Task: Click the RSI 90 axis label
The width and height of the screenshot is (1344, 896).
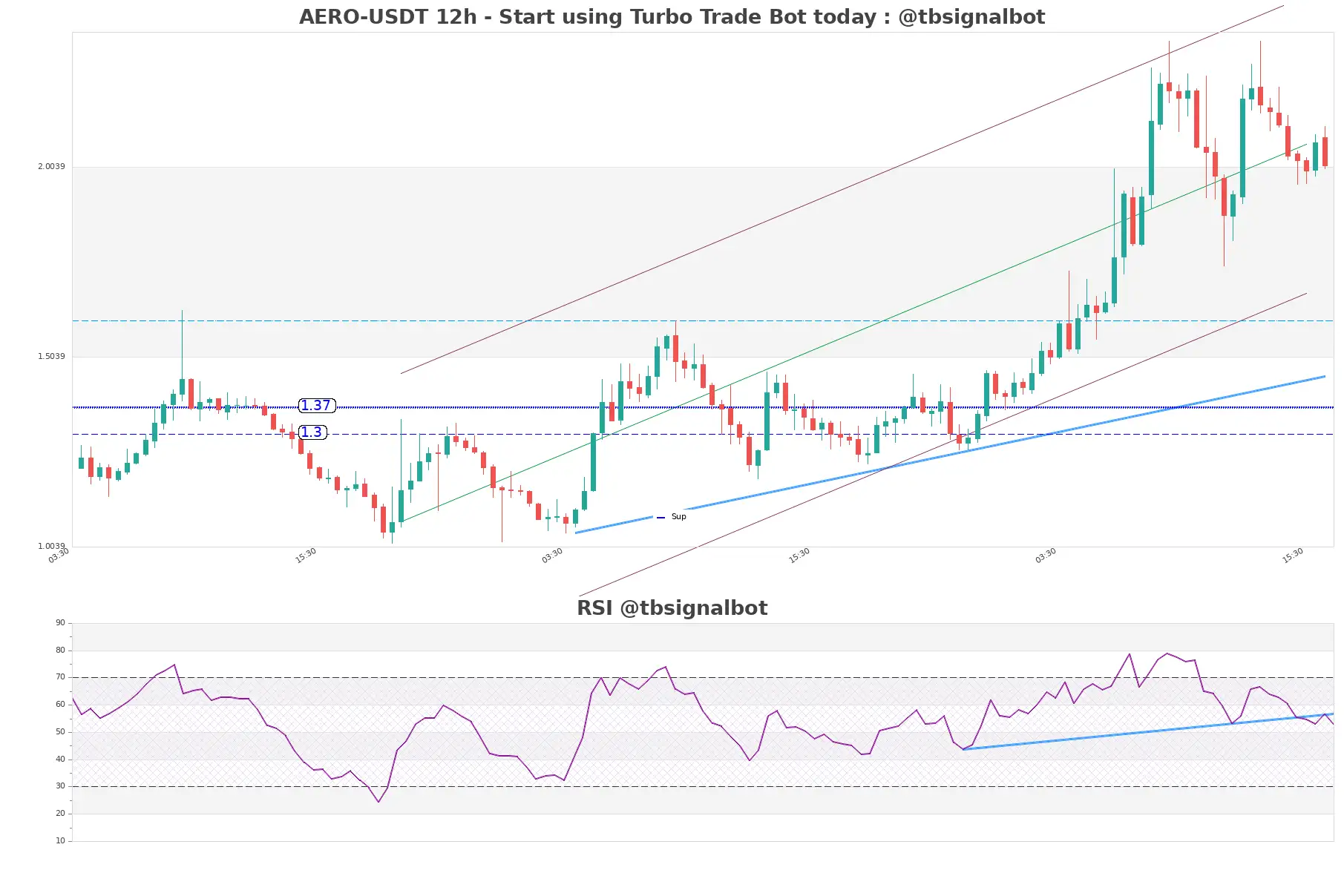Action: coord(60,623)
